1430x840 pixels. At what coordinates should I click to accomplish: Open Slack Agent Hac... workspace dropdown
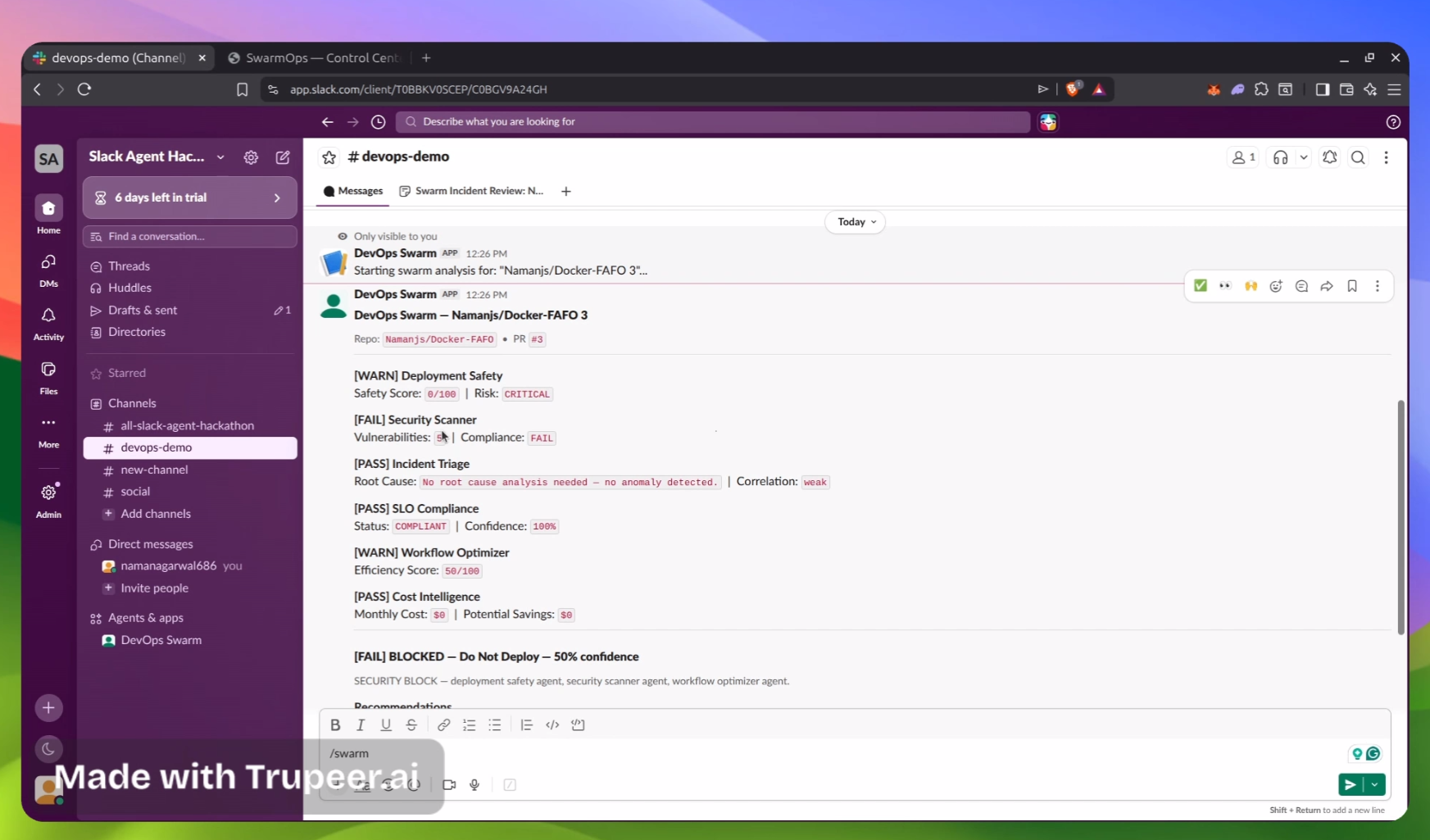[x=157, y=157]
